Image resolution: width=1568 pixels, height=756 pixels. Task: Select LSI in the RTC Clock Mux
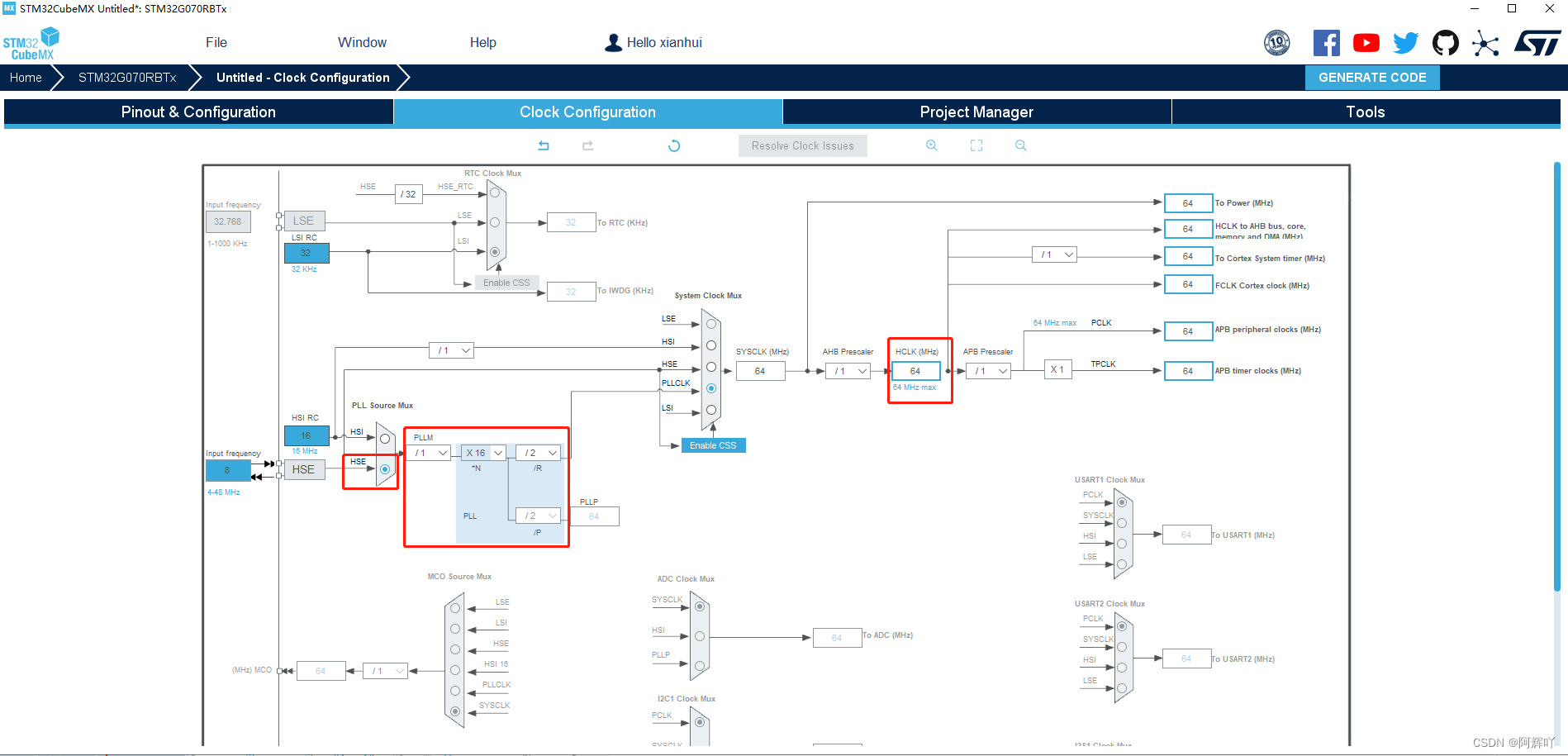[x=495, y=252]
